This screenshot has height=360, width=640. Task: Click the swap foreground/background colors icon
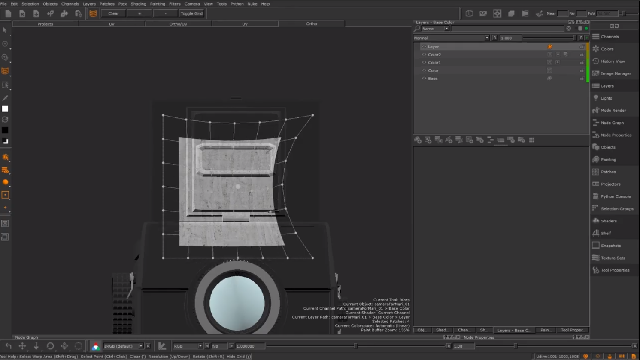click(x=5, y=120)
